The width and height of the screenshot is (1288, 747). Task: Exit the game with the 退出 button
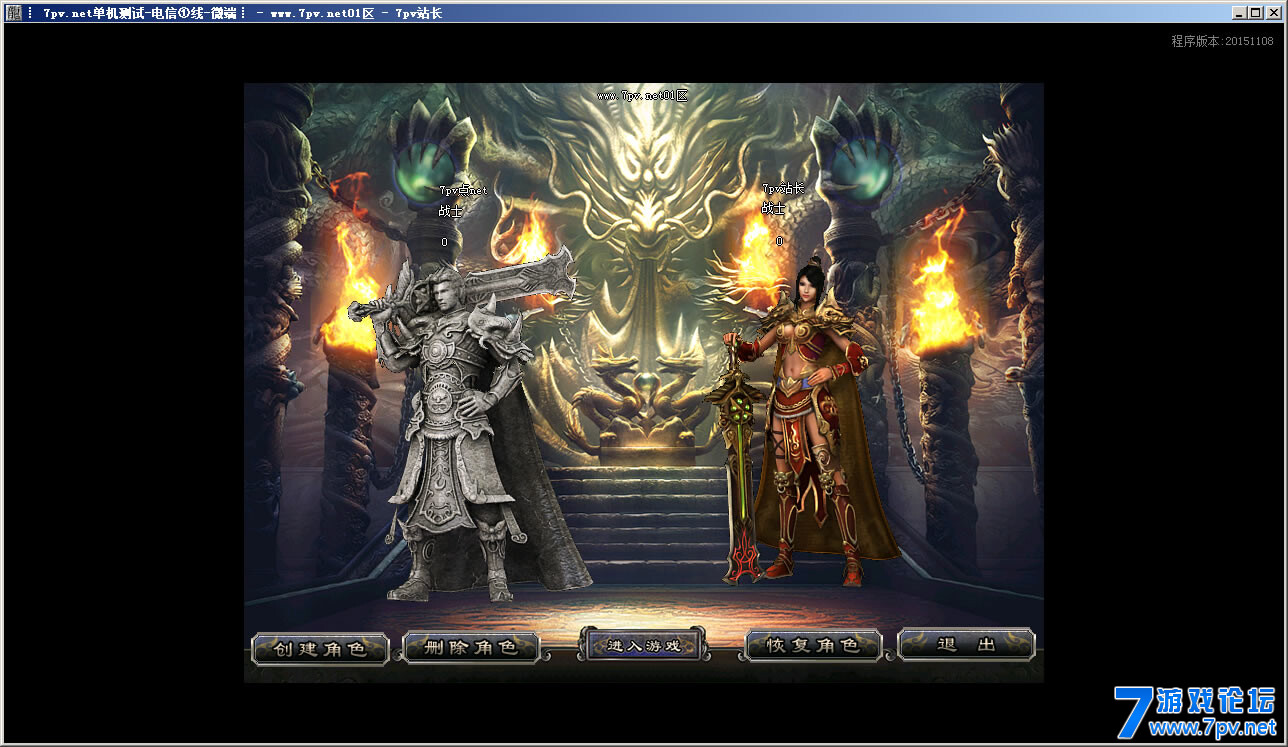(x=966, y=645)
